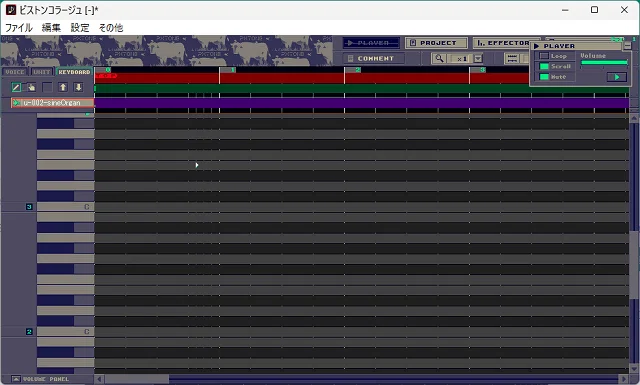Screen dimensions: 640x385
Task: Open the 編集 menu
Action: tap(51, 28)
